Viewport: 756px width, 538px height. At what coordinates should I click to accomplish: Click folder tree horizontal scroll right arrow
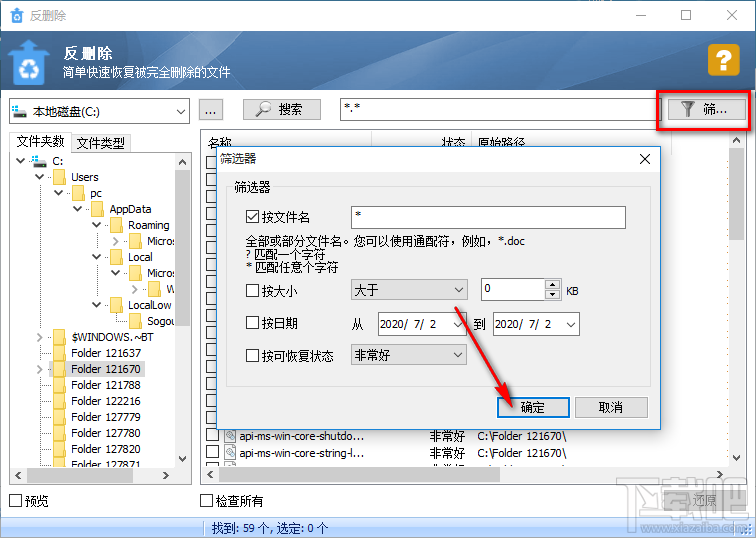click(x=166, y=475)
